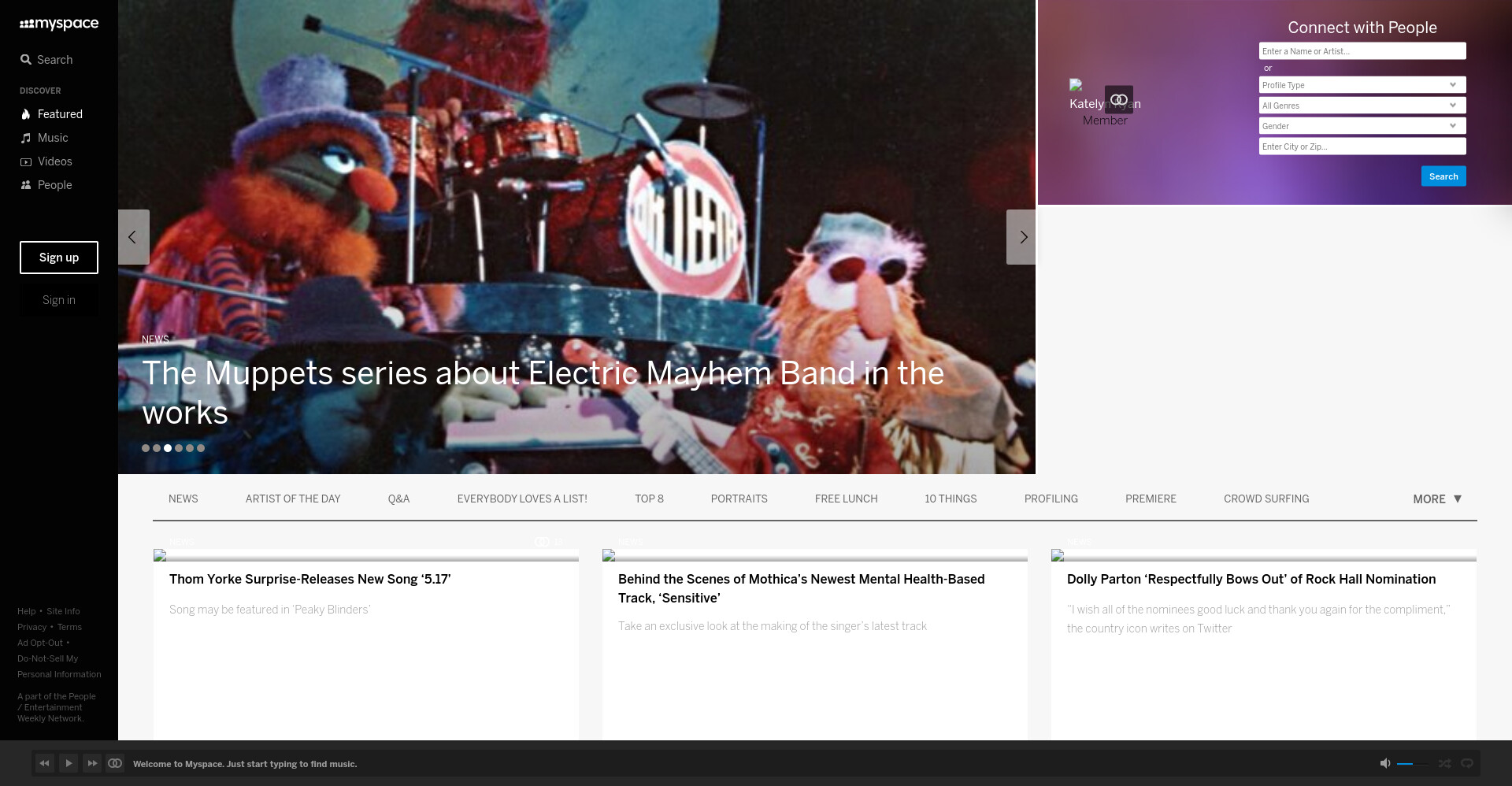Go to Featured in Discover
1512x786 pixels.
tap(51, 114)
